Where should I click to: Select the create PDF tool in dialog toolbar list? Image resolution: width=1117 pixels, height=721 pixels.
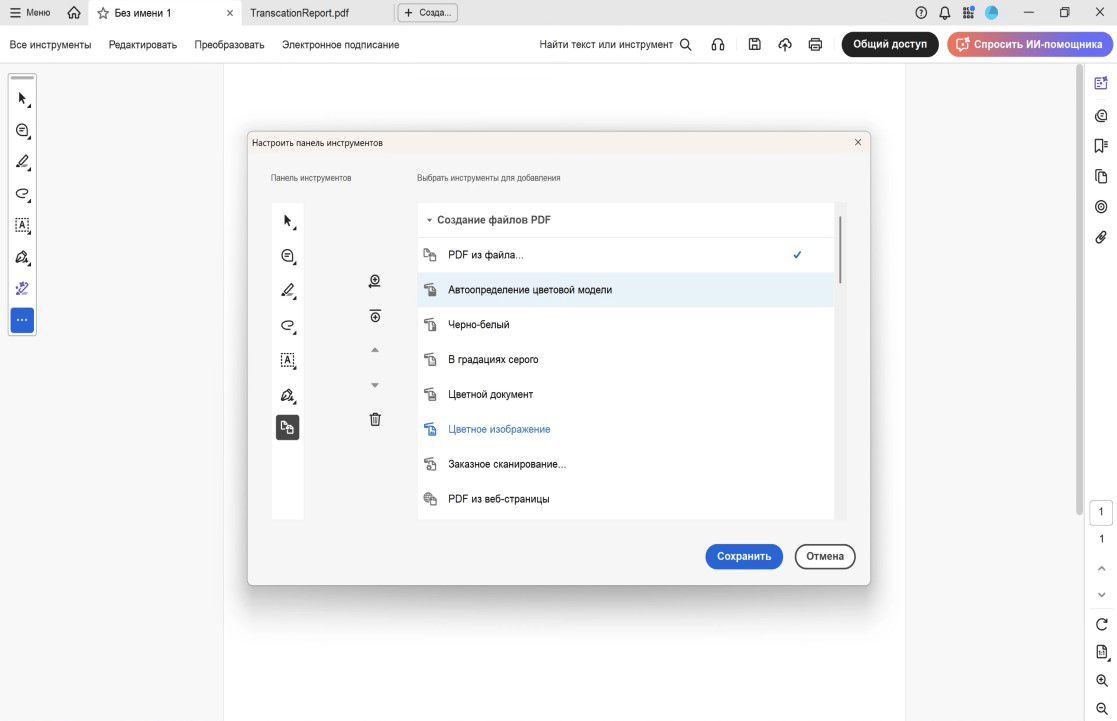[x=288, y=427]
